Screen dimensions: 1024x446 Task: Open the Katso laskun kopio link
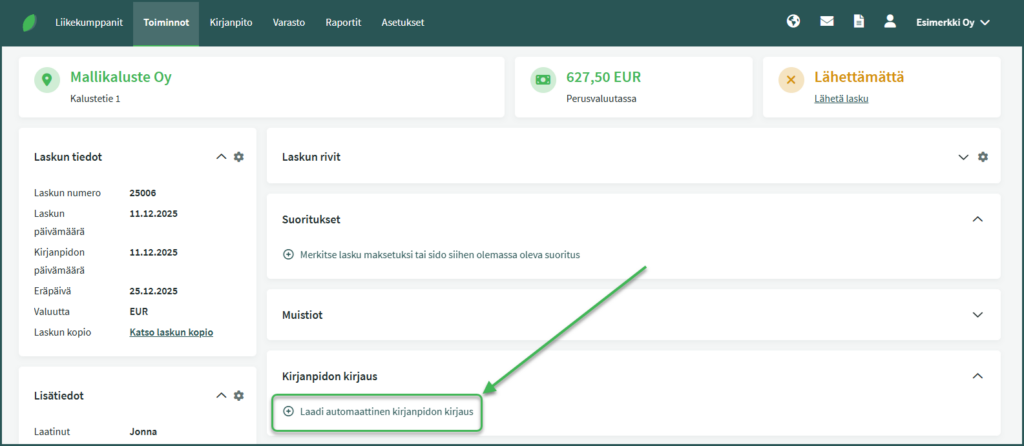click(171, 332)
